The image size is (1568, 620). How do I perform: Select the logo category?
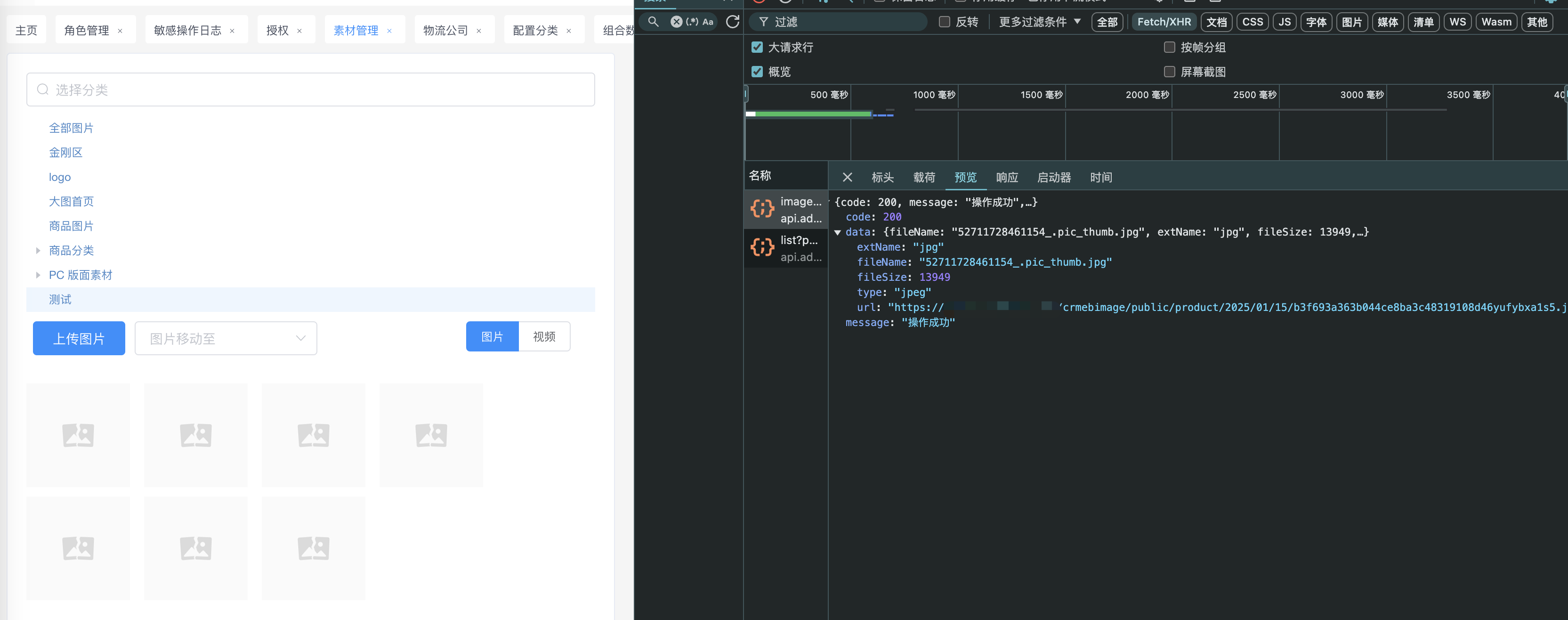[x=60, y=177]
